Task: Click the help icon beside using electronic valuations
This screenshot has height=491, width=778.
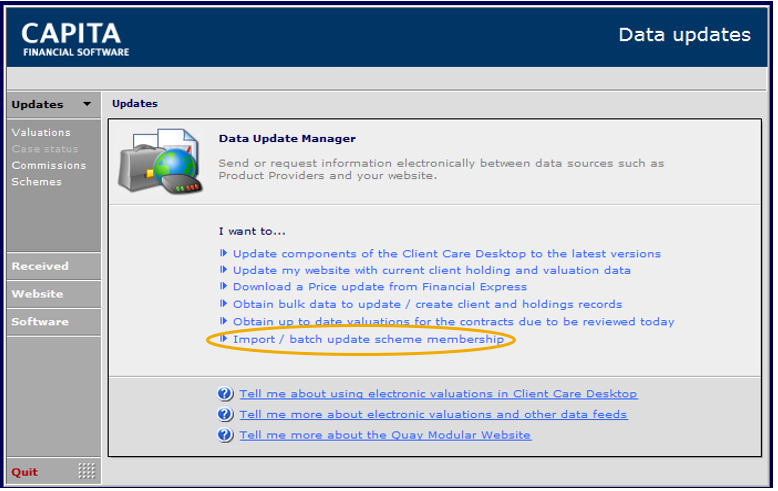Action: click(x=225, y=394)
